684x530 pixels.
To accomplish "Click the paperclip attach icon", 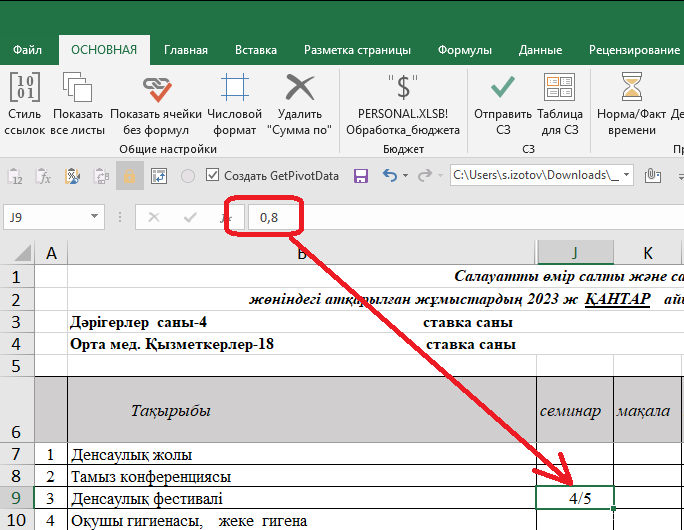I will (x=653, y=176).
